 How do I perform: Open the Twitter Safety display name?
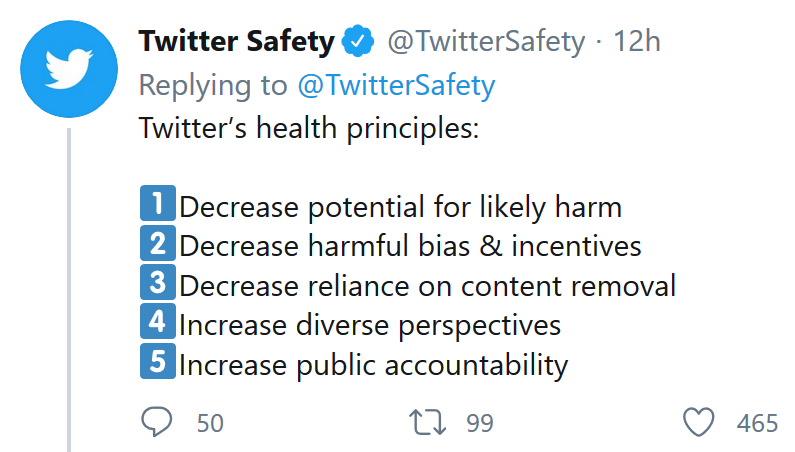[x=237, y=42]
